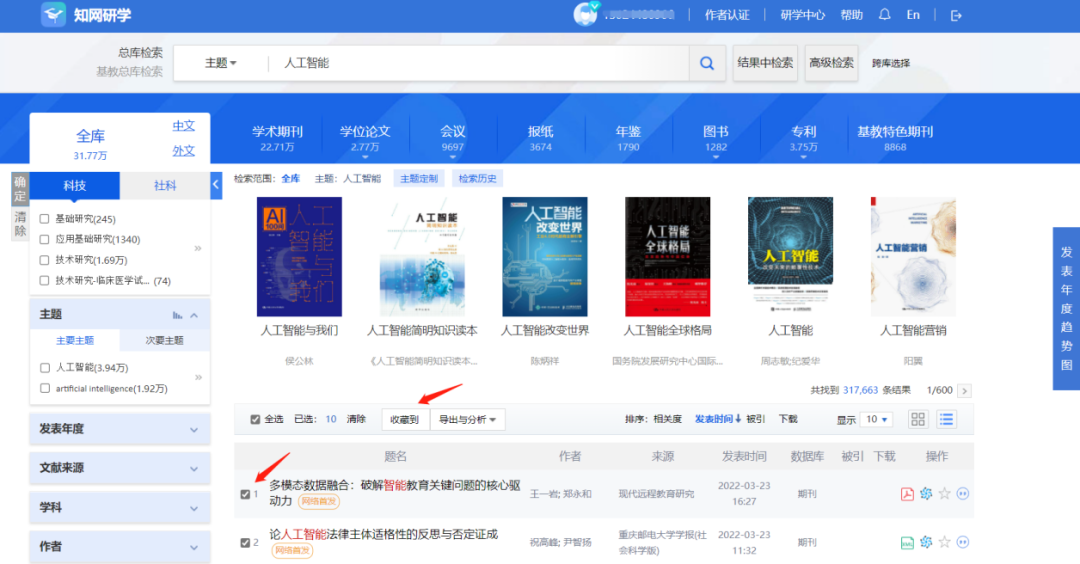The image size is (1080, 564).
Task: Switch to list view layout icon
Action: coord(946,419)
